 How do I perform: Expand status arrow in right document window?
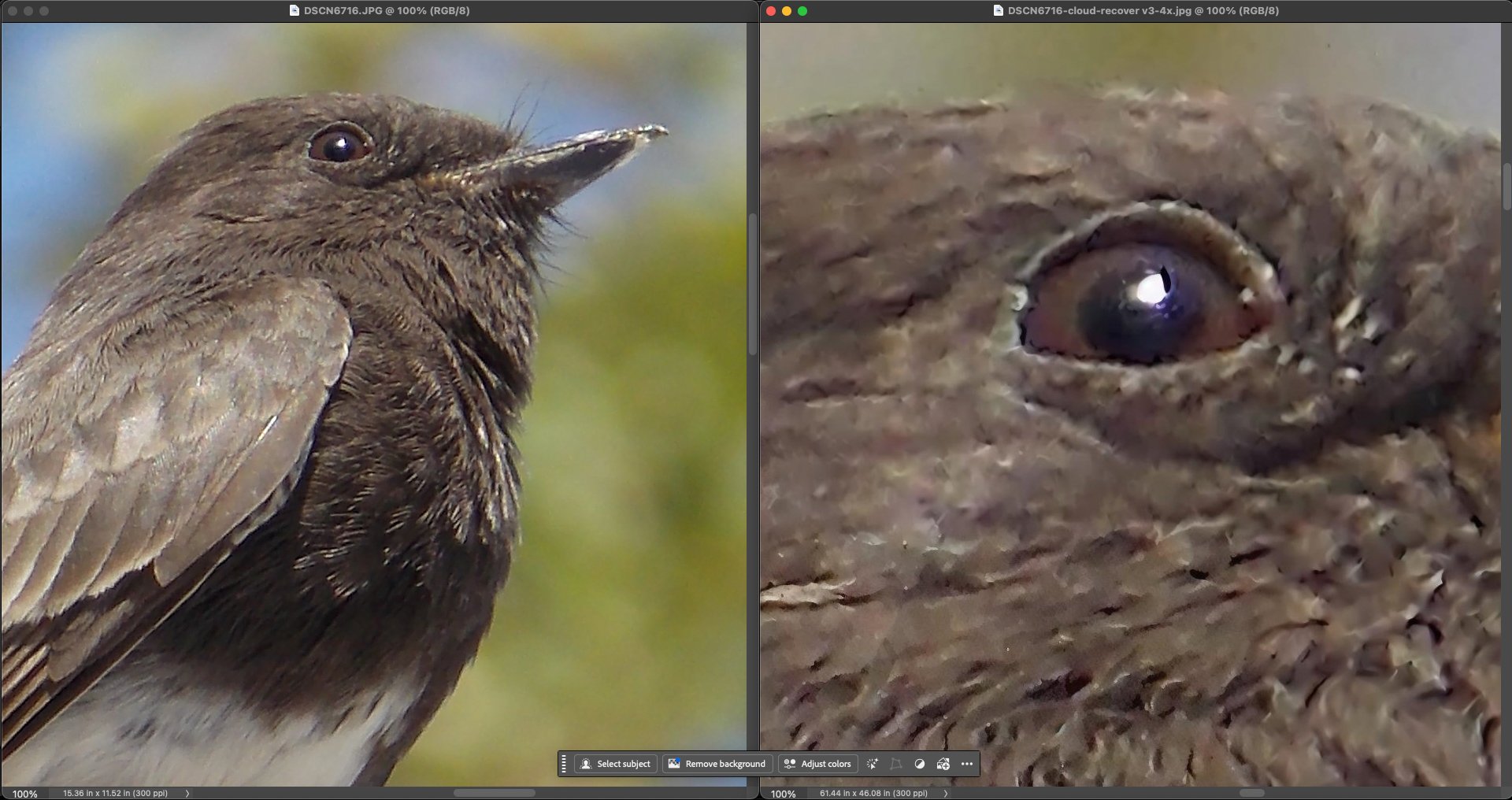click(946, 794)
